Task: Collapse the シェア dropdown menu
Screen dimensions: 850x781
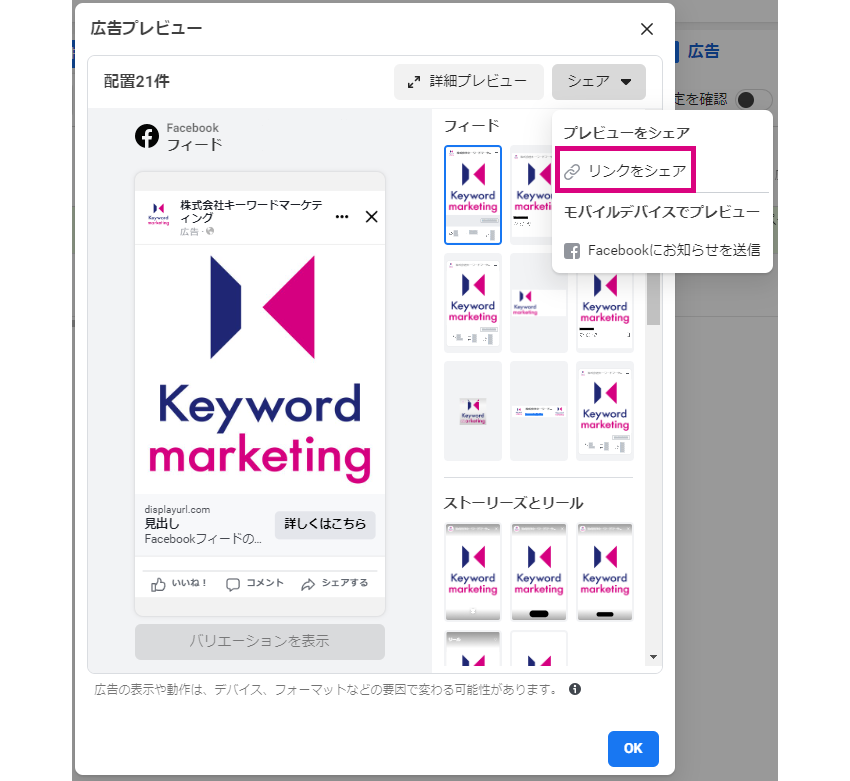Action: point(598,82)
